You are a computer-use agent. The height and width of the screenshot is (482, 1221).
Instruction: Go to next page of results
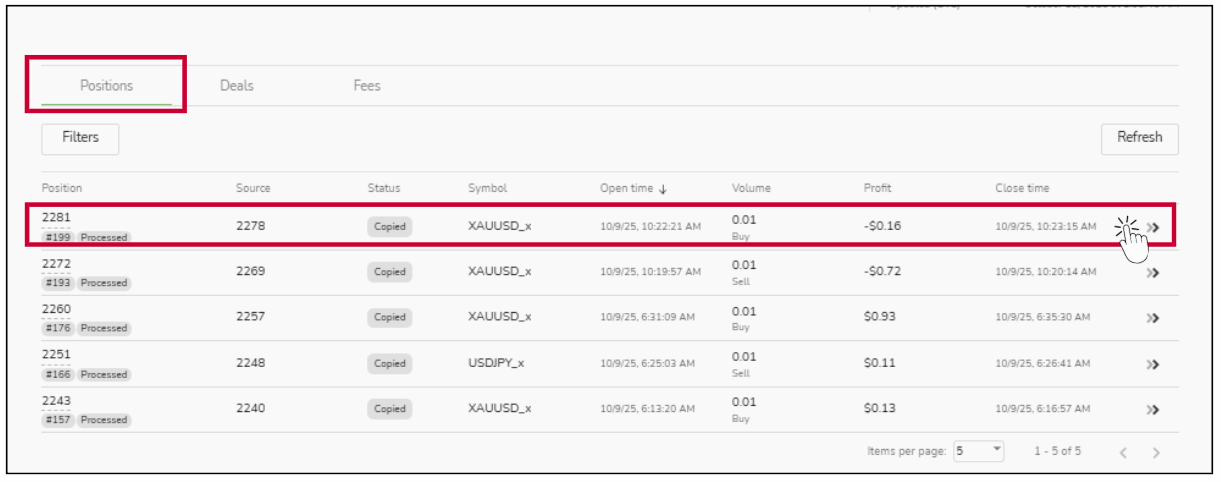tap(1156, 453)
